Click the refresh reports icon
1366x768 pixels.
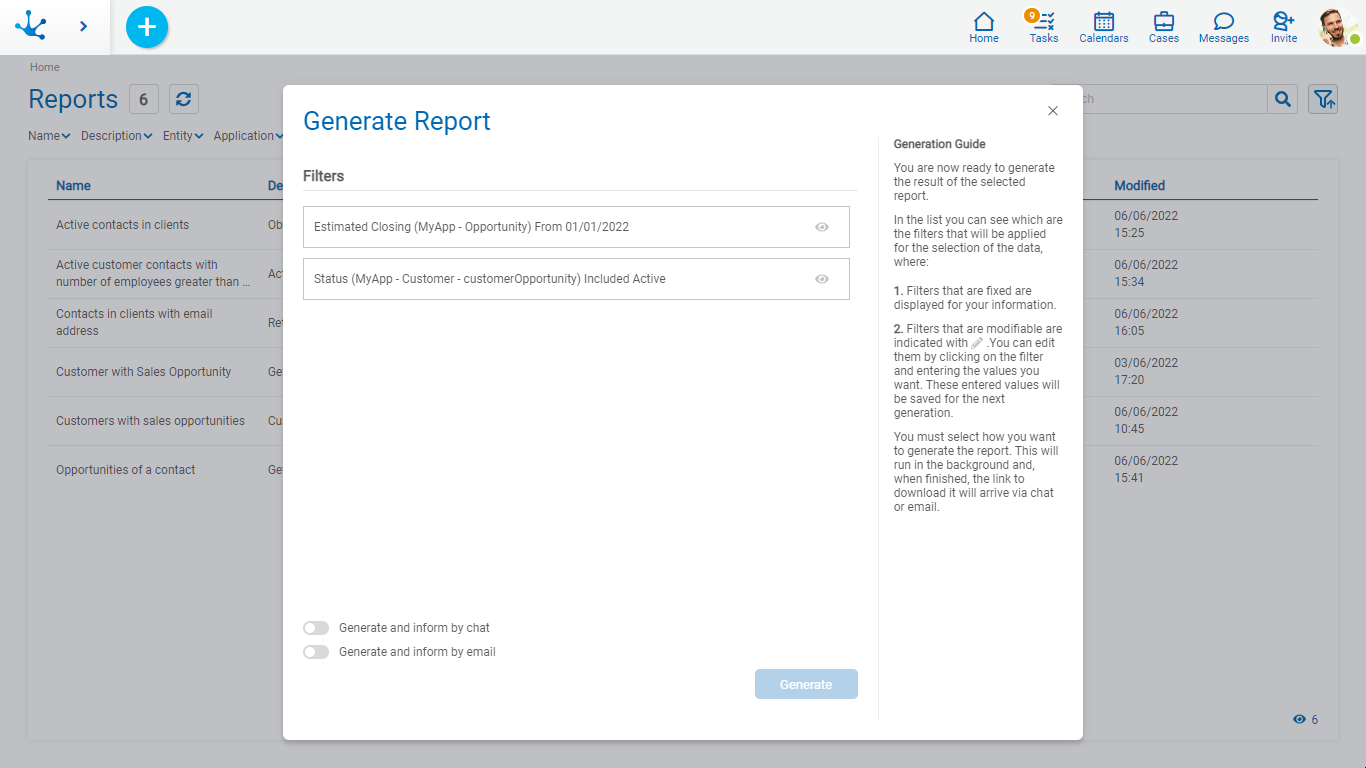[x=183, y=99]
